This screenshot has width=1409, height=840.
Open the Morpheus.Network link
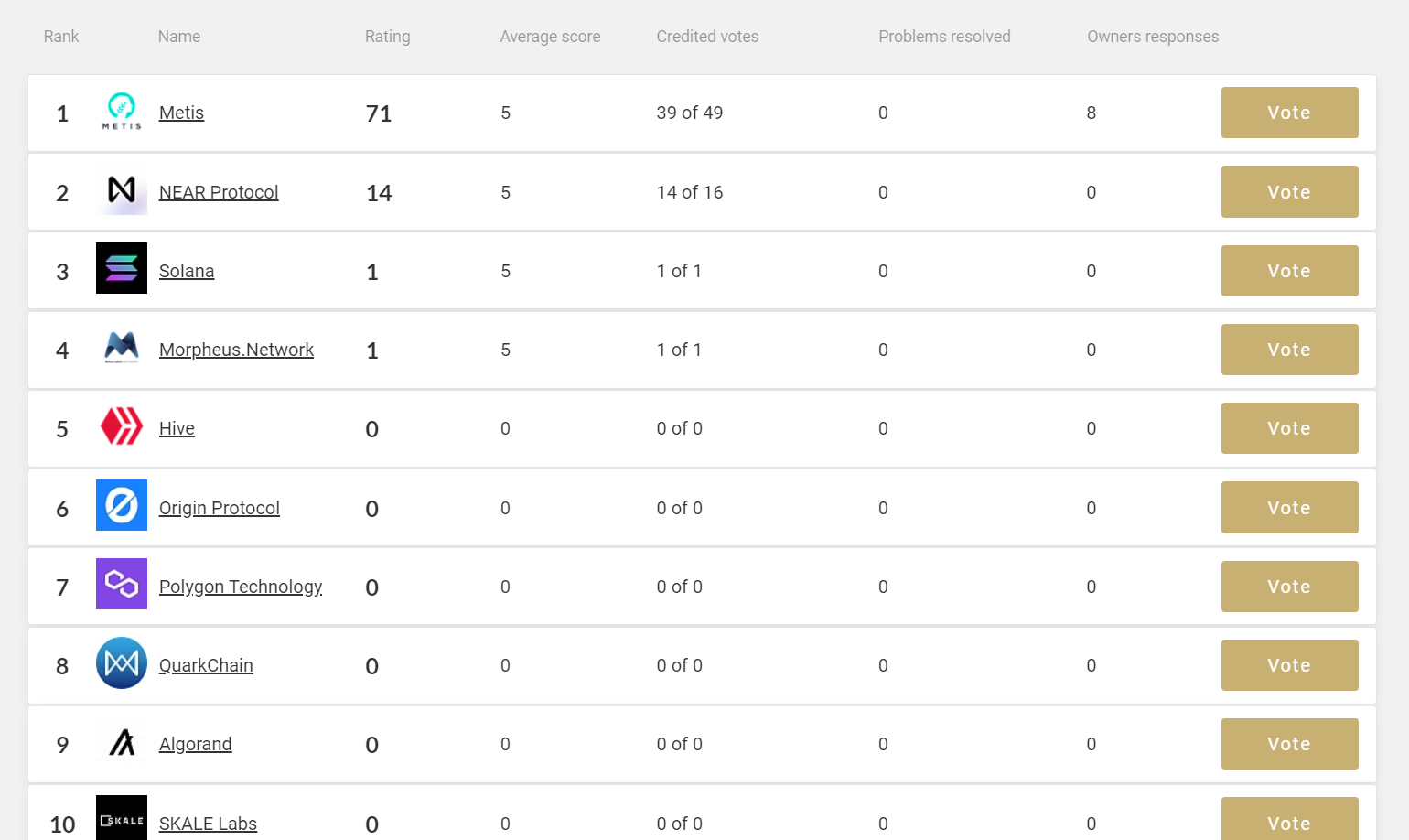(236, 350)
